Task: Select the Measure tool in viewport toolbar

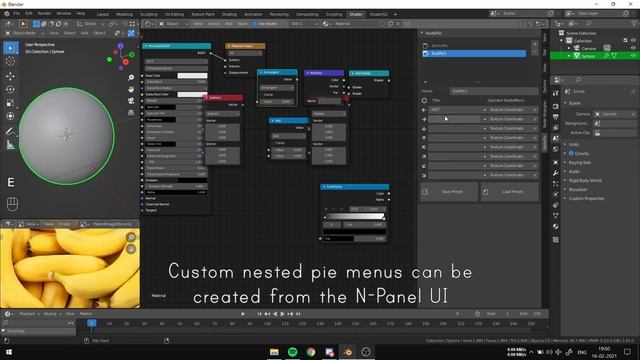Action: 11,144
